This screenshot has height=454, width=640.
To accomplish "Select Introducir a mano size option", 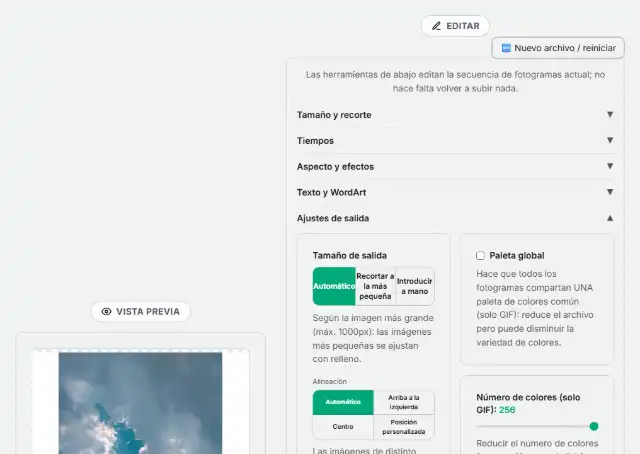I will click(x=414, y=286).
